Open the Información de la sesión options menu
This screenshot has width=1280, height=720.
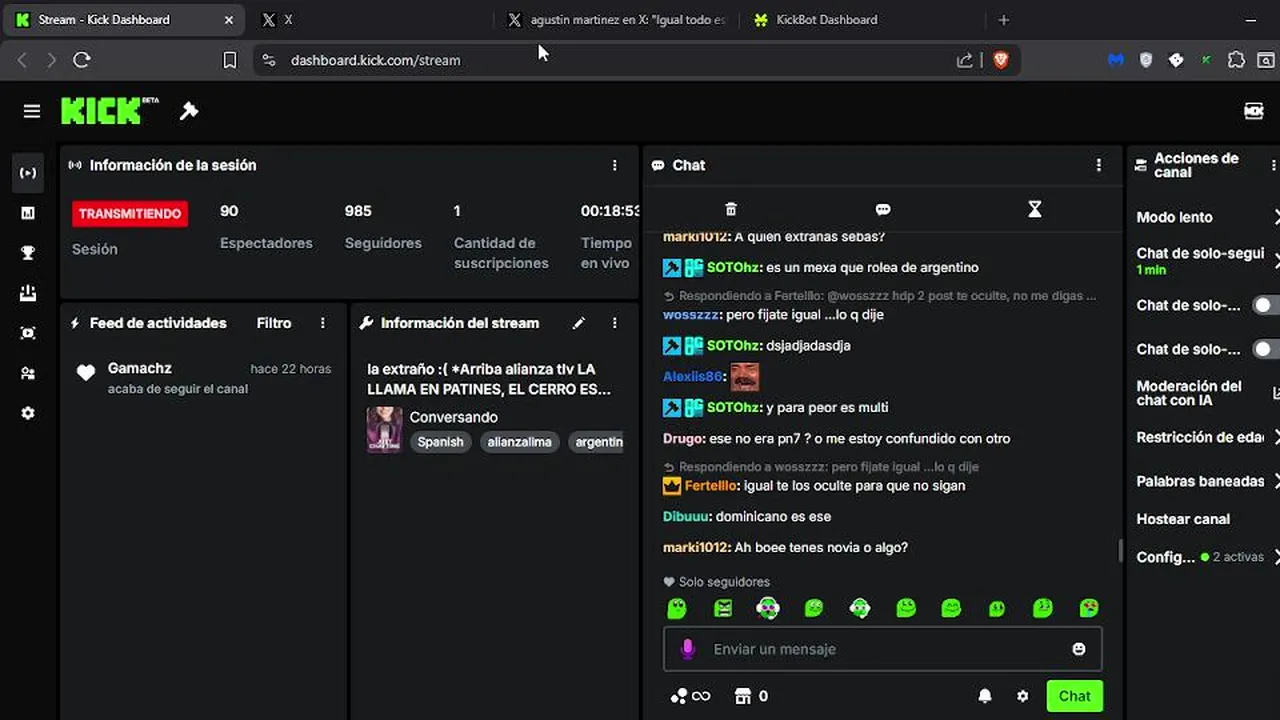pyautogui.click(x=615, y=165)
